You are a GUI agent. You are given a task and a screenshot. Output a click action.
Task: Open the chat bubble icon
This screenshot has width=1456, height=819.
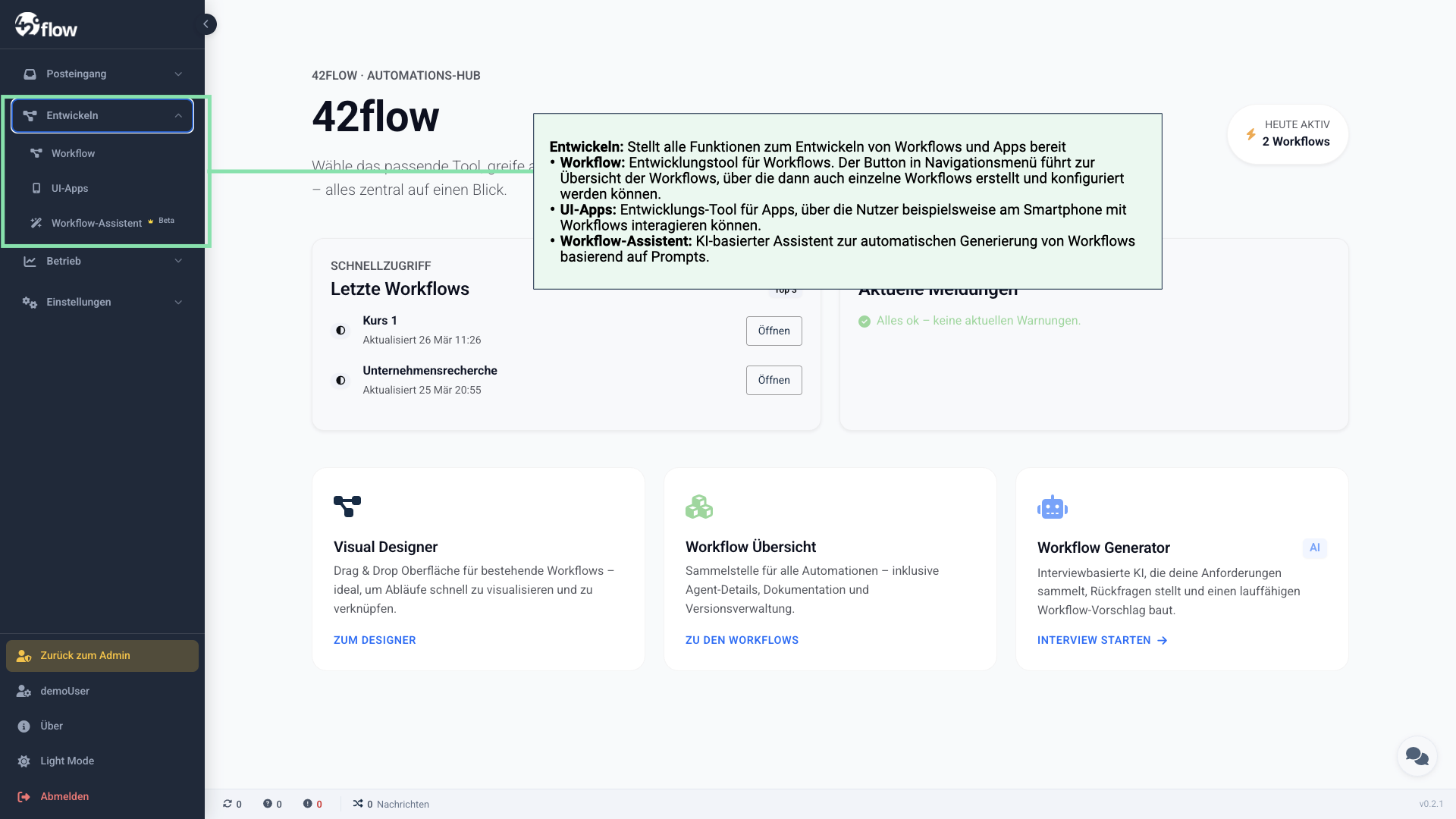click(1417, 756)
